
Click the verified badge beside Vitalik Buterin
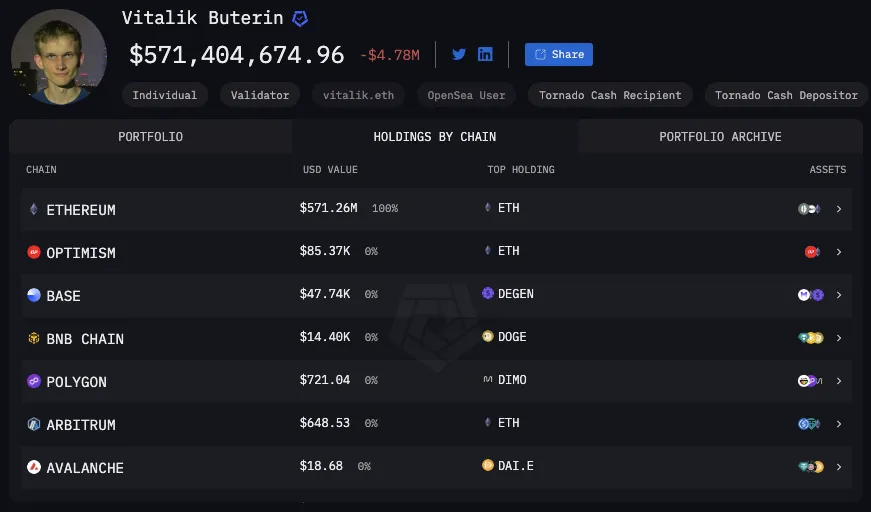300,19
